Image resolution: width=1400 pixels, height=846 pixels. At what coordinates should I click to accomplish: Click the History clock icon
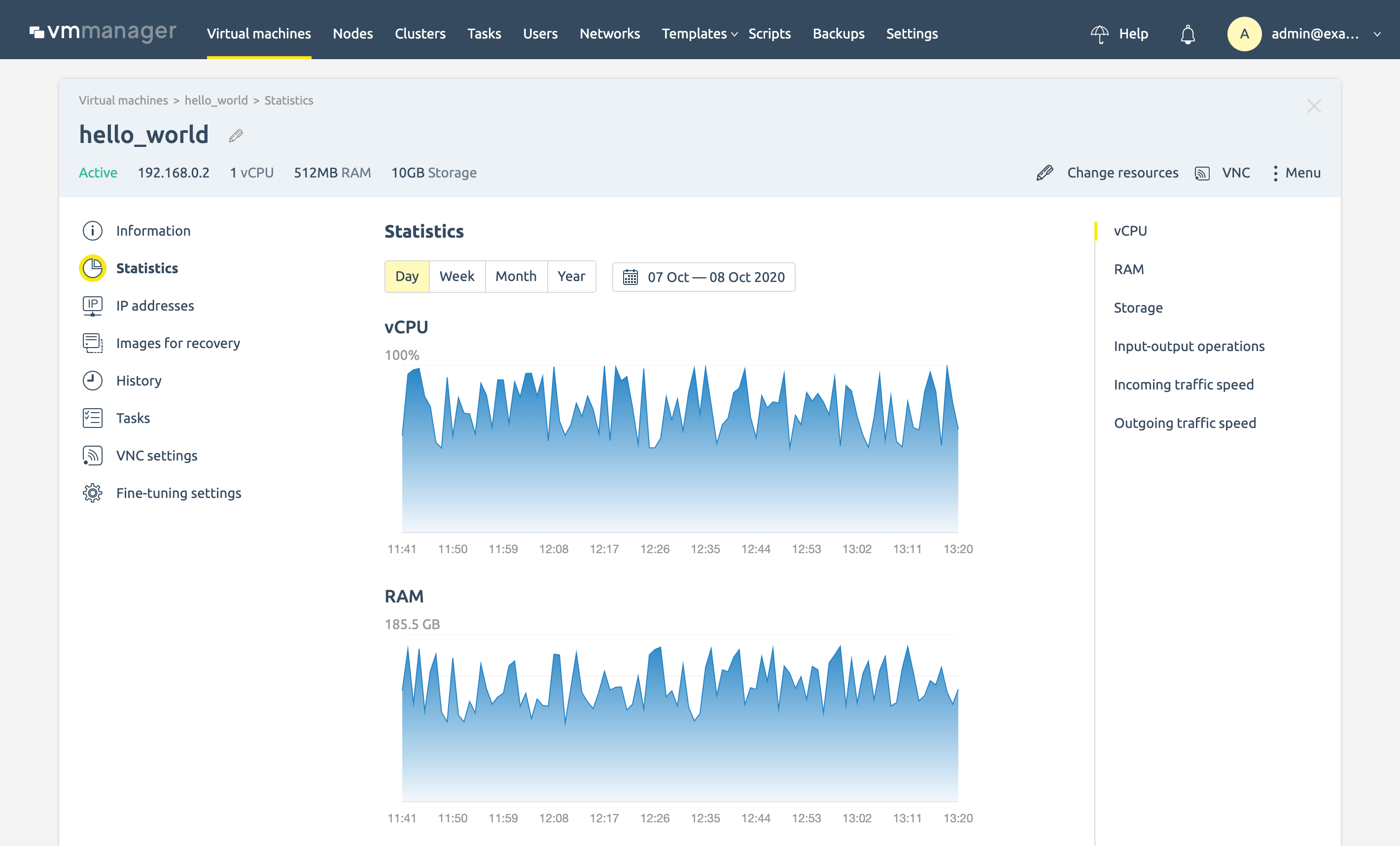tap(93, 381)
